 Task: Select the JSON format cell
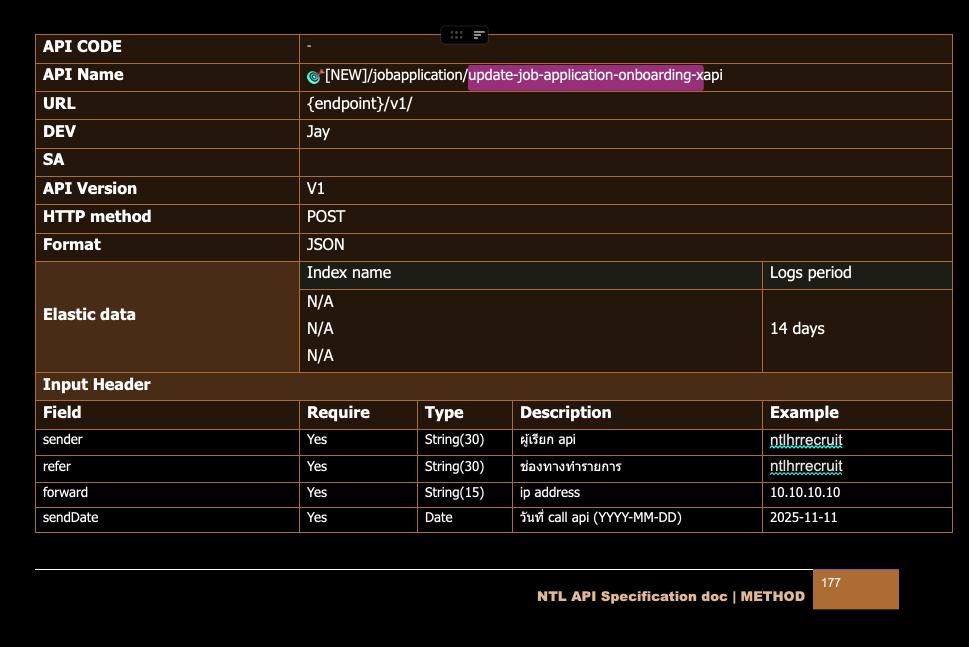click(x=326, y=245)
